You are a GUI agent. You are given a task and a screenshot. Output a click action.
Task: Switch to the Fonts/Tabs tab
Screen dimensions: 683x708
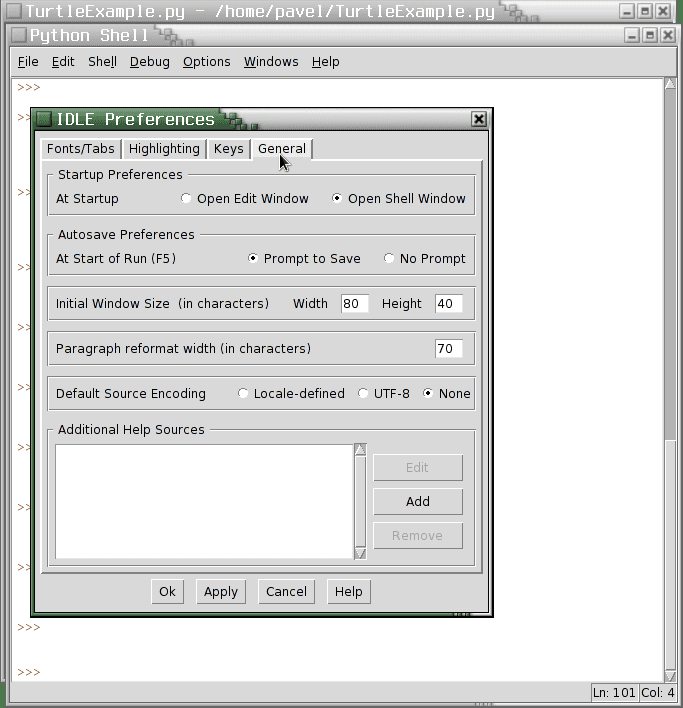(x=81, y=149)
